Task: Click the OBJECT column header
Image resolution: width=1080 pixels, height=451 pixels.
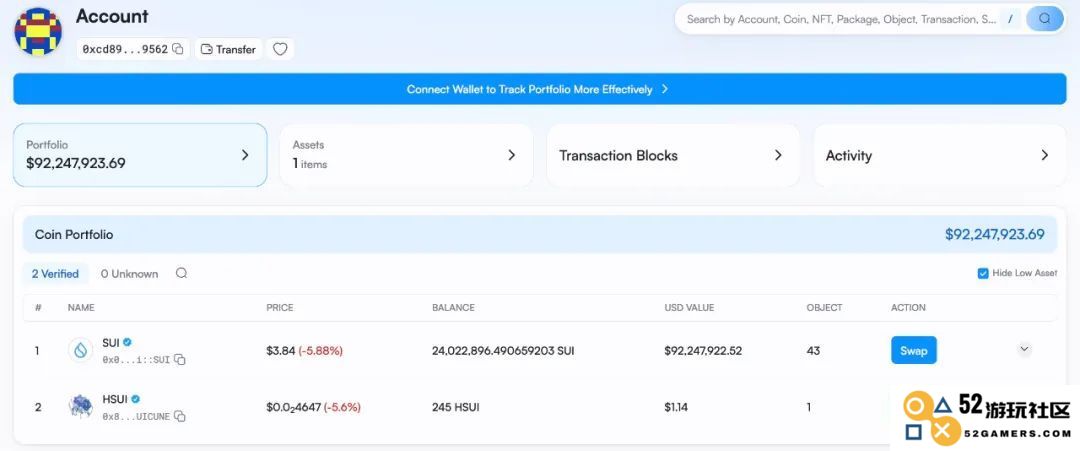Action: point(824,307)
